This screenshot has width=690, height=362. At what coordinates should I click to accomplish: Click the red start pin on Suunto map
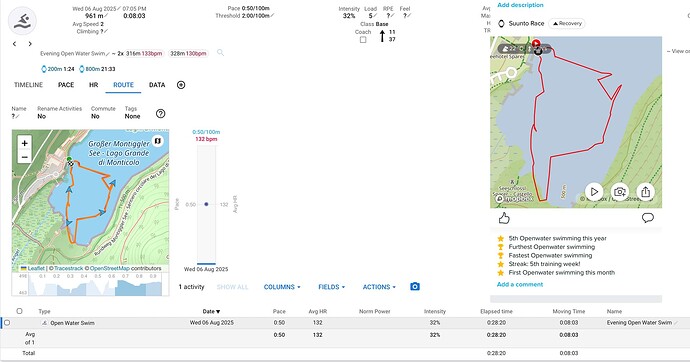536,44
